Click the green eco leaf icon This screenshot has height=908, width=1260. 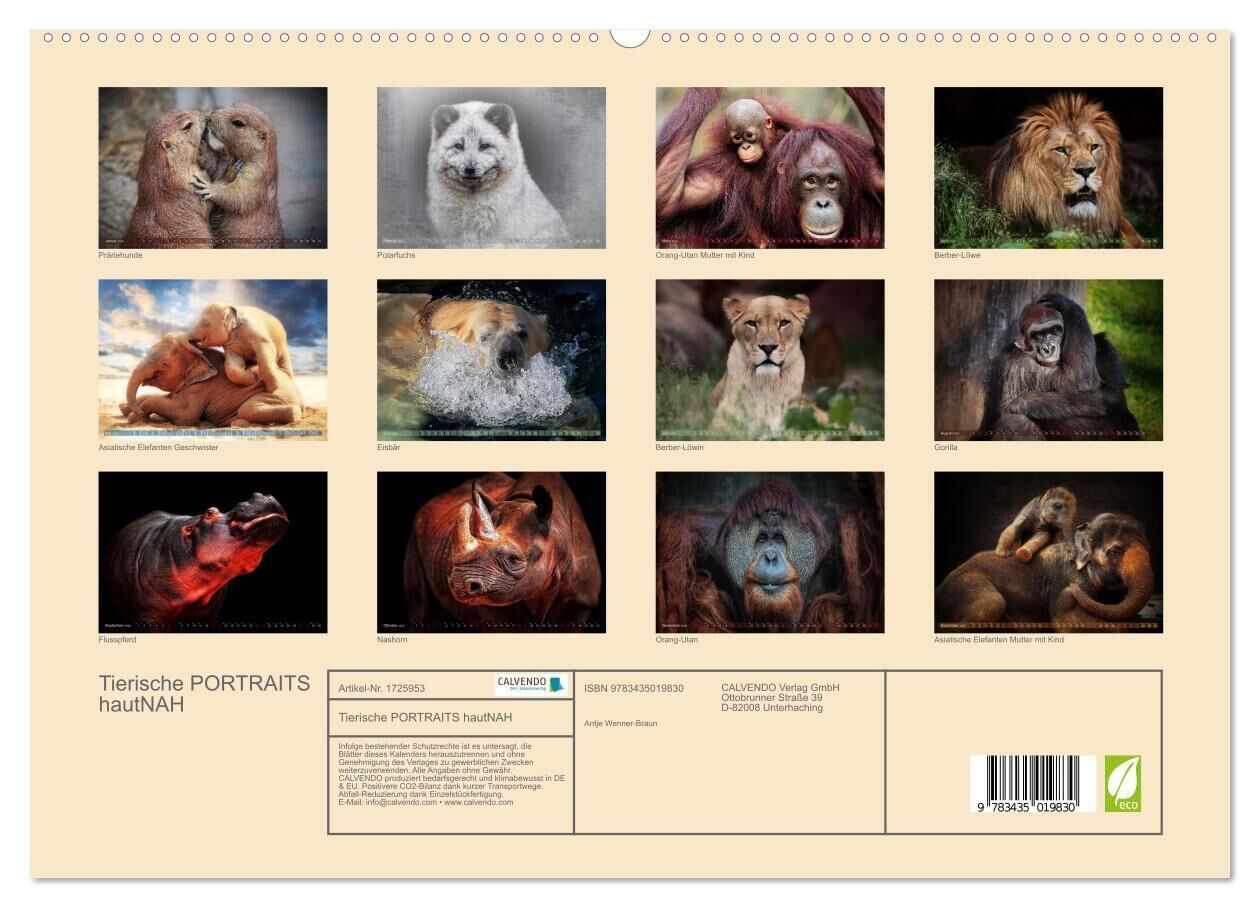click(1122, 783)
